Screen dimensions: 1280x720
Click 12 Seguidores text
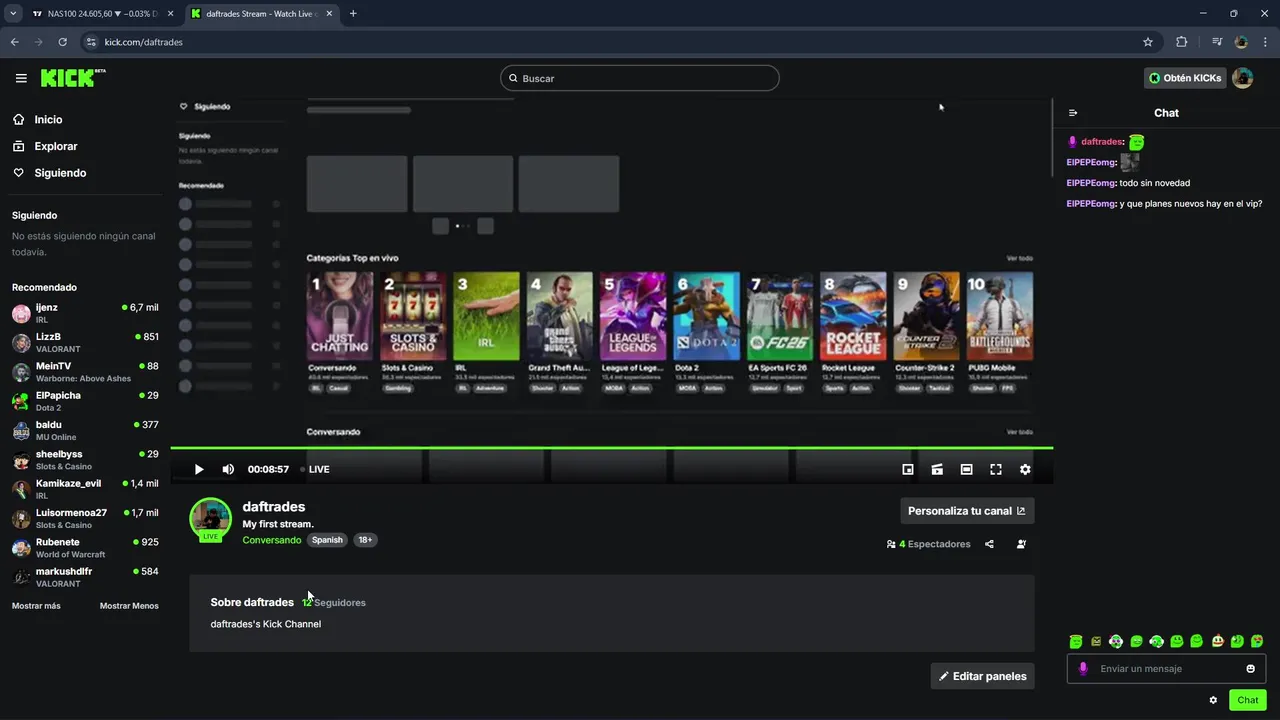click(334, 602)
